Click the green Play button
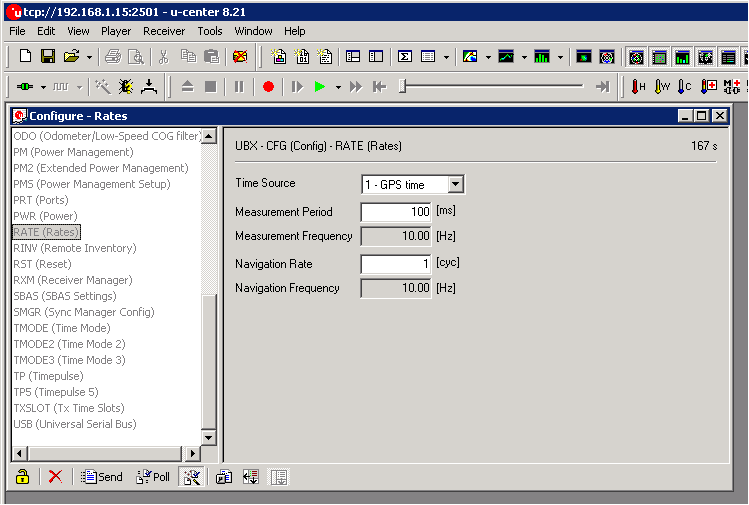The height and width of the screenshot is (505, 749). click(320, 86)
